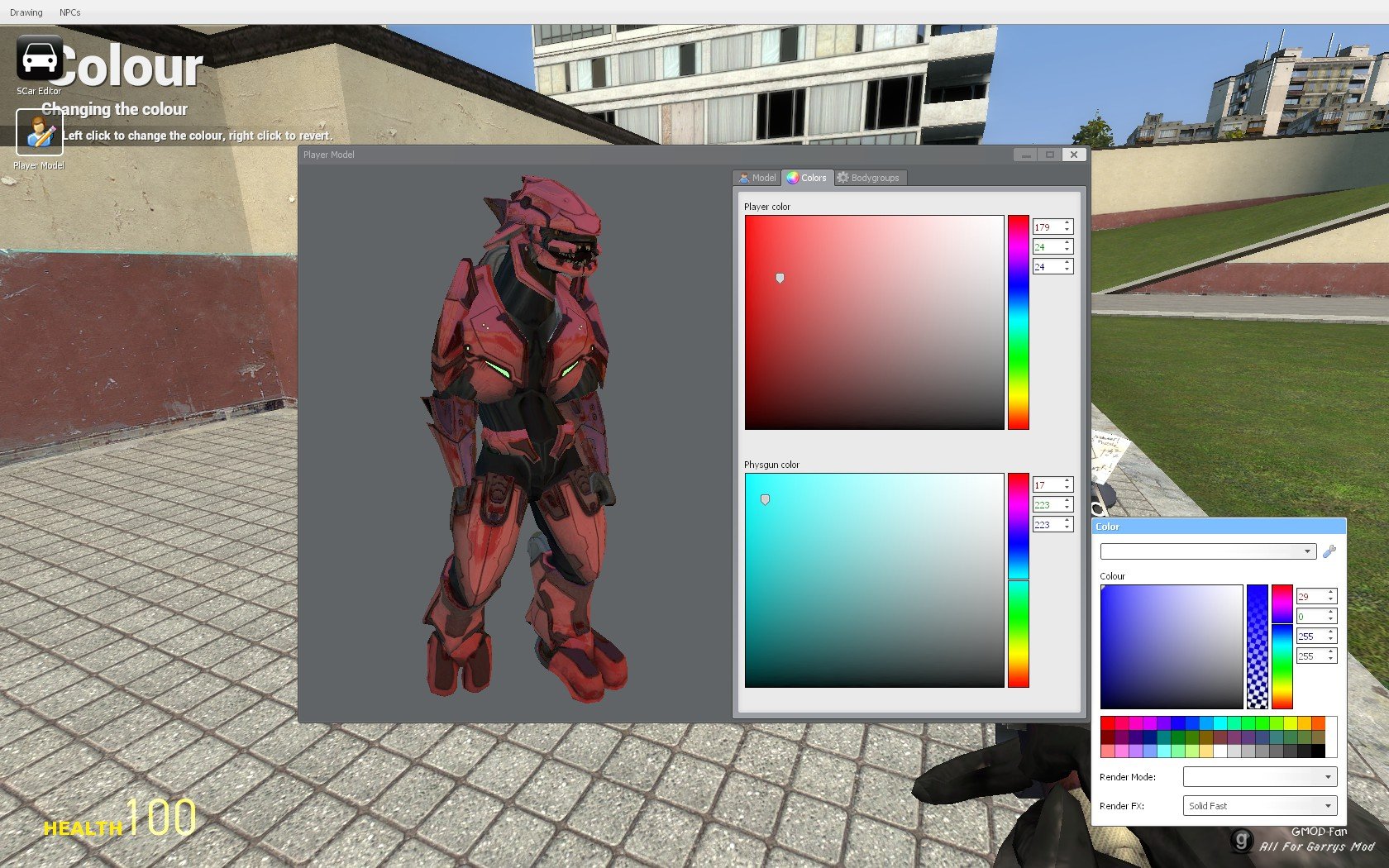Viewport: 1389px width, 868px height.
Task: Click the wrench icon beside the preset dropdown
Action: (x=1329, y=551)
